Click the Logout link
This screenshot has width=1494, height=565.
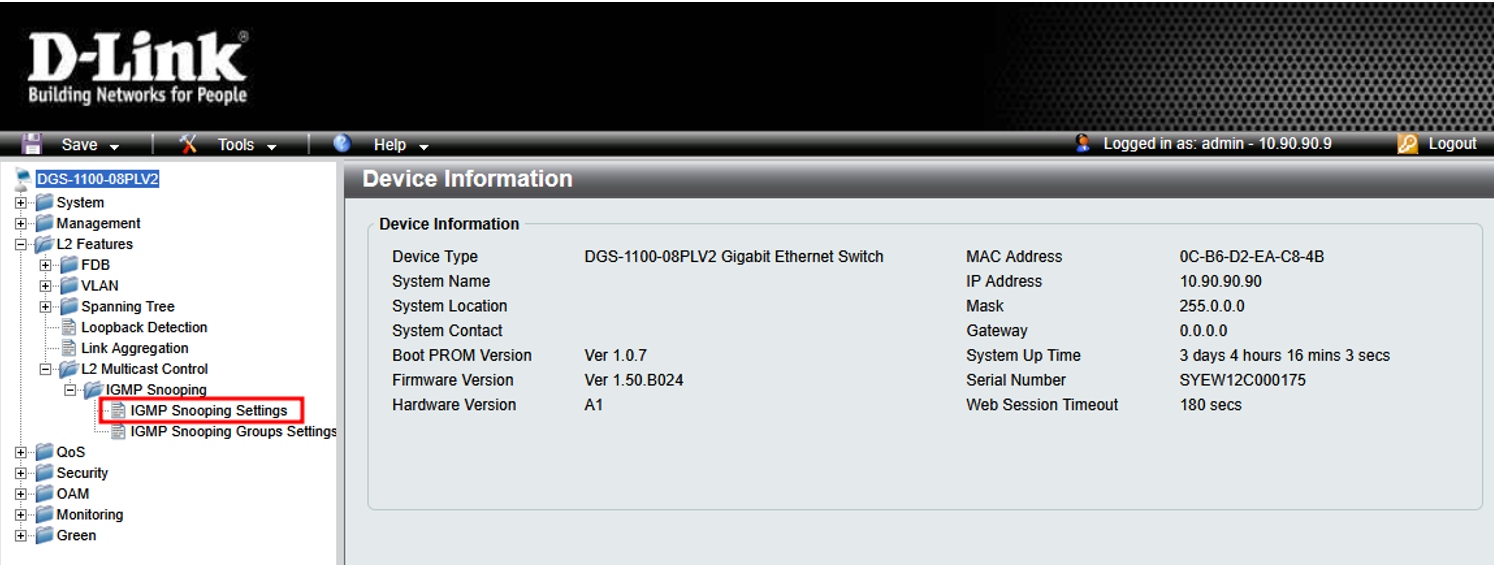point(1452,144)
